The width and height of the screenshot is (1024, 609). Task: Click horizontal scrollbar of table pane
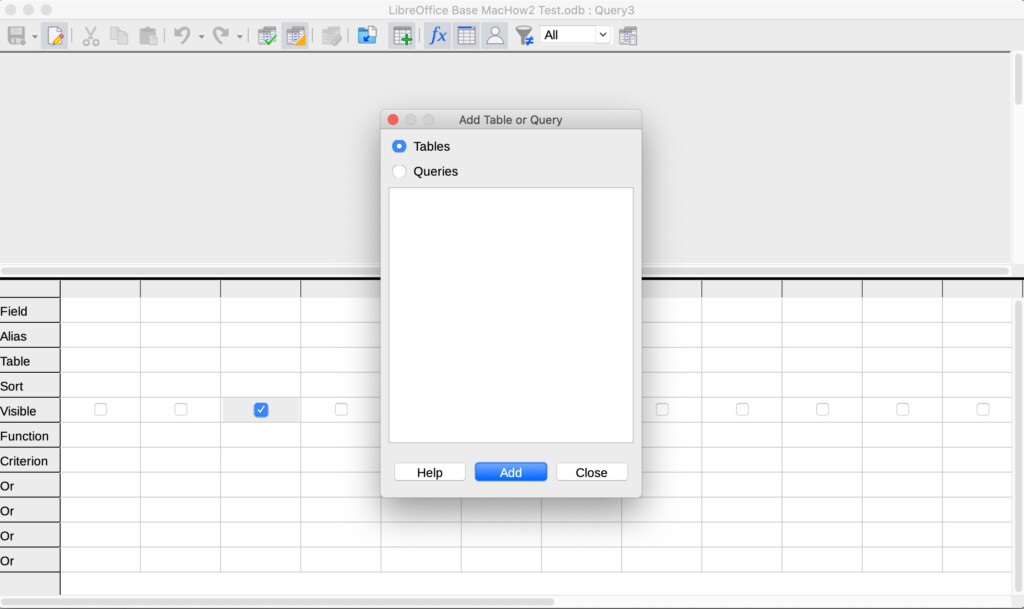tap(505, 270)
